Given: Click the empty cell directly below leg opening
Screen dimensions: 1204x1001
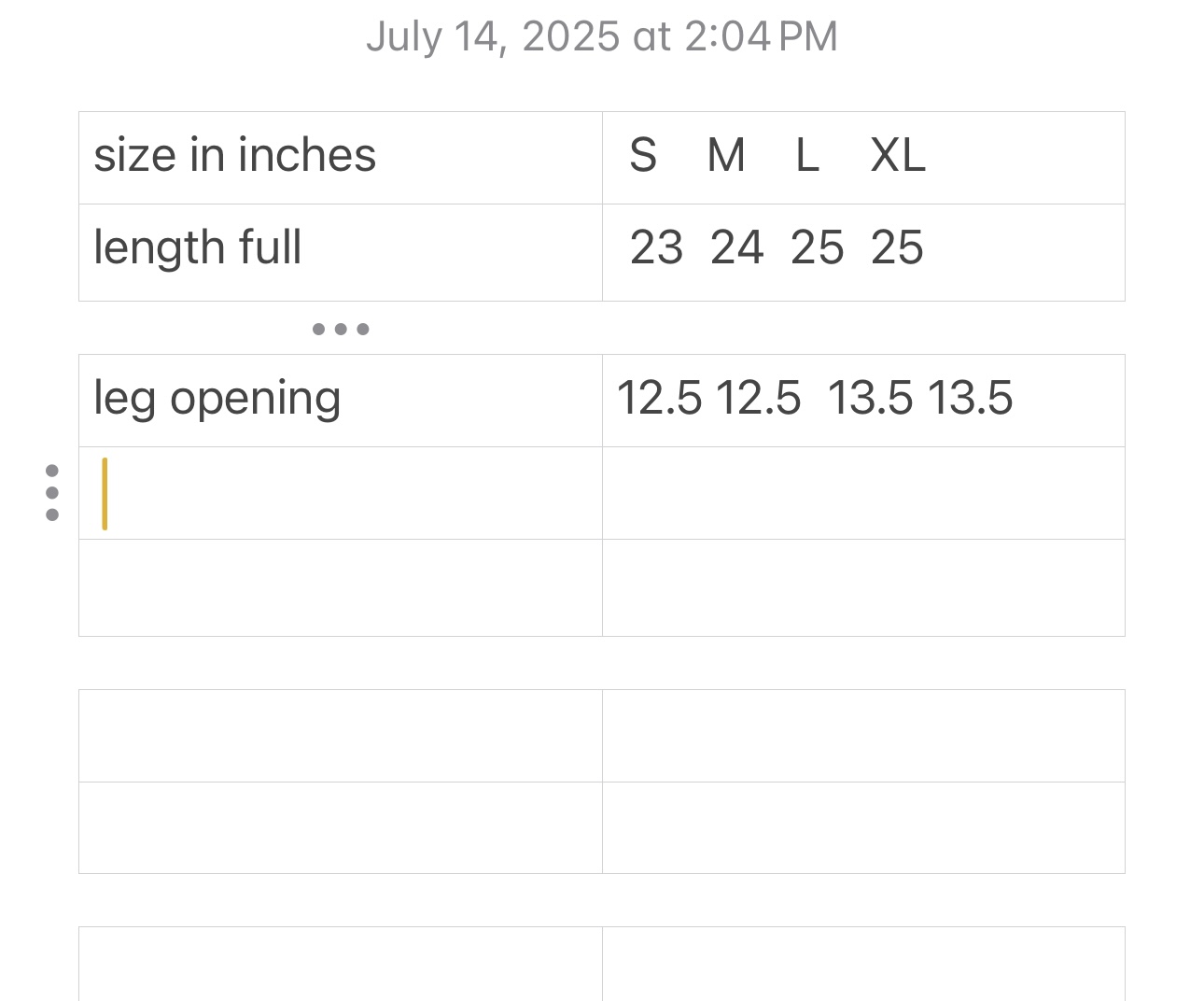Looking at the screenshot, I should (x=340, y=493).
